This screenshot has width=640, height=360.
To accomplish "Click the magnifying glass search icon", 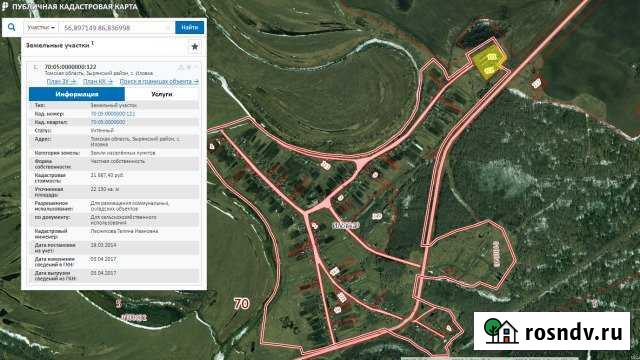I will [11, 27].
